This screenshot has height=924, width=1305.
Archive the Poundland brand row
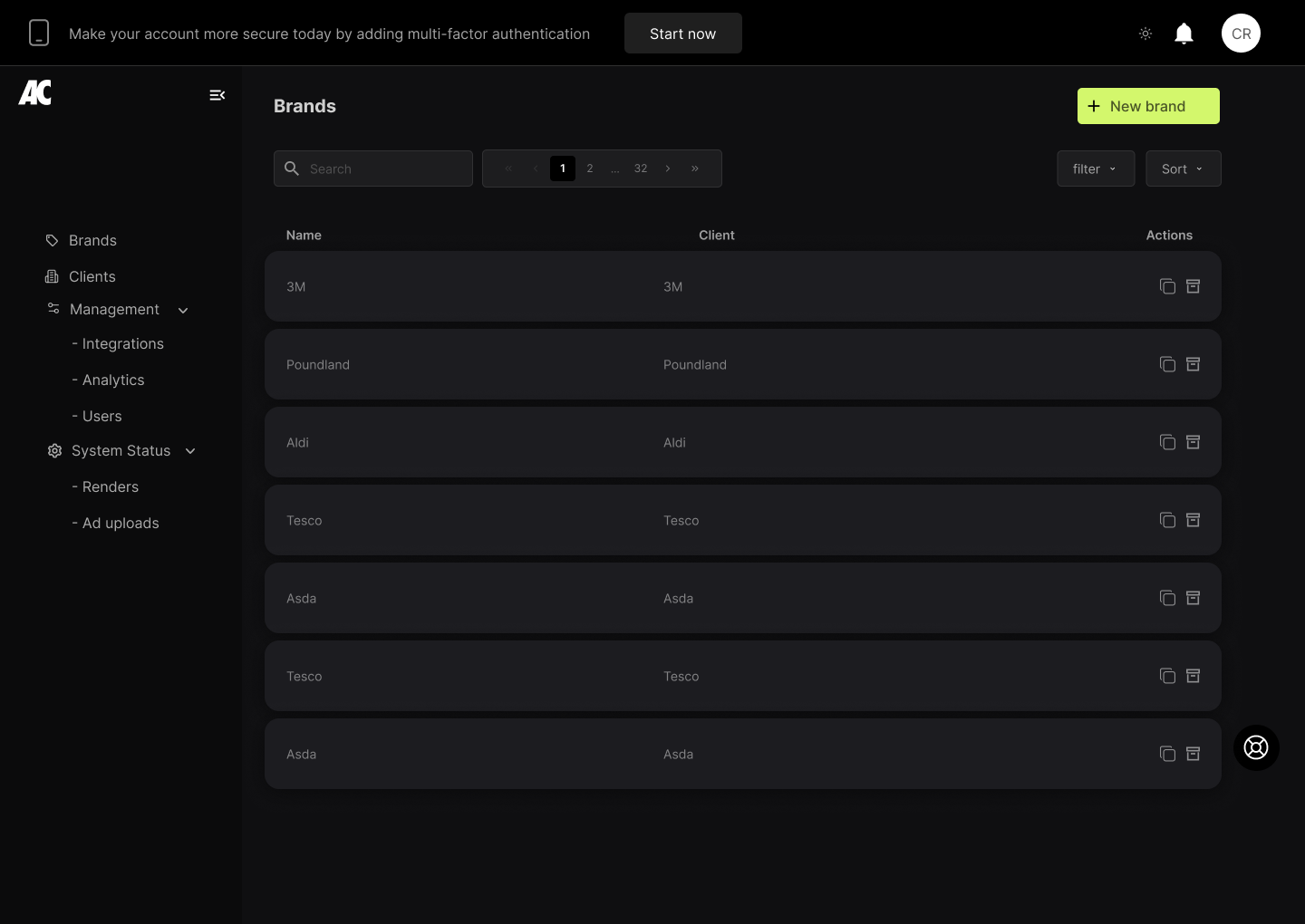point(1194,364)
